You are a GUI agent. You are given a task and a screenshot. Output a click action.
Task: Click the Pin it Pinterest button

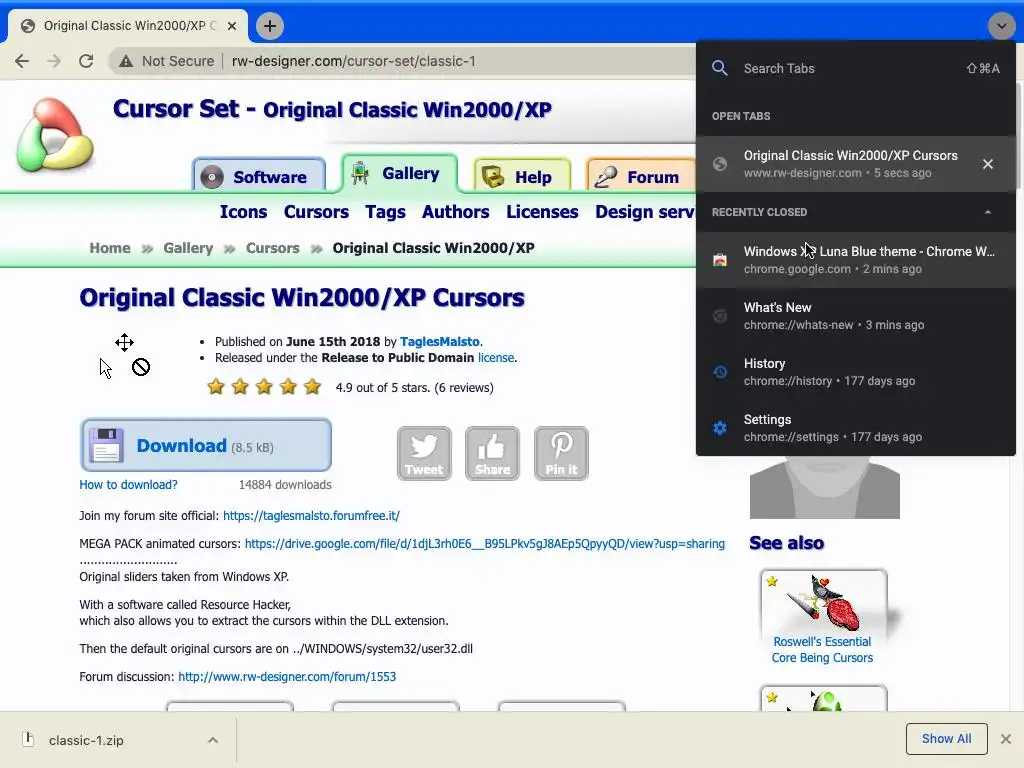click(561, 453)
